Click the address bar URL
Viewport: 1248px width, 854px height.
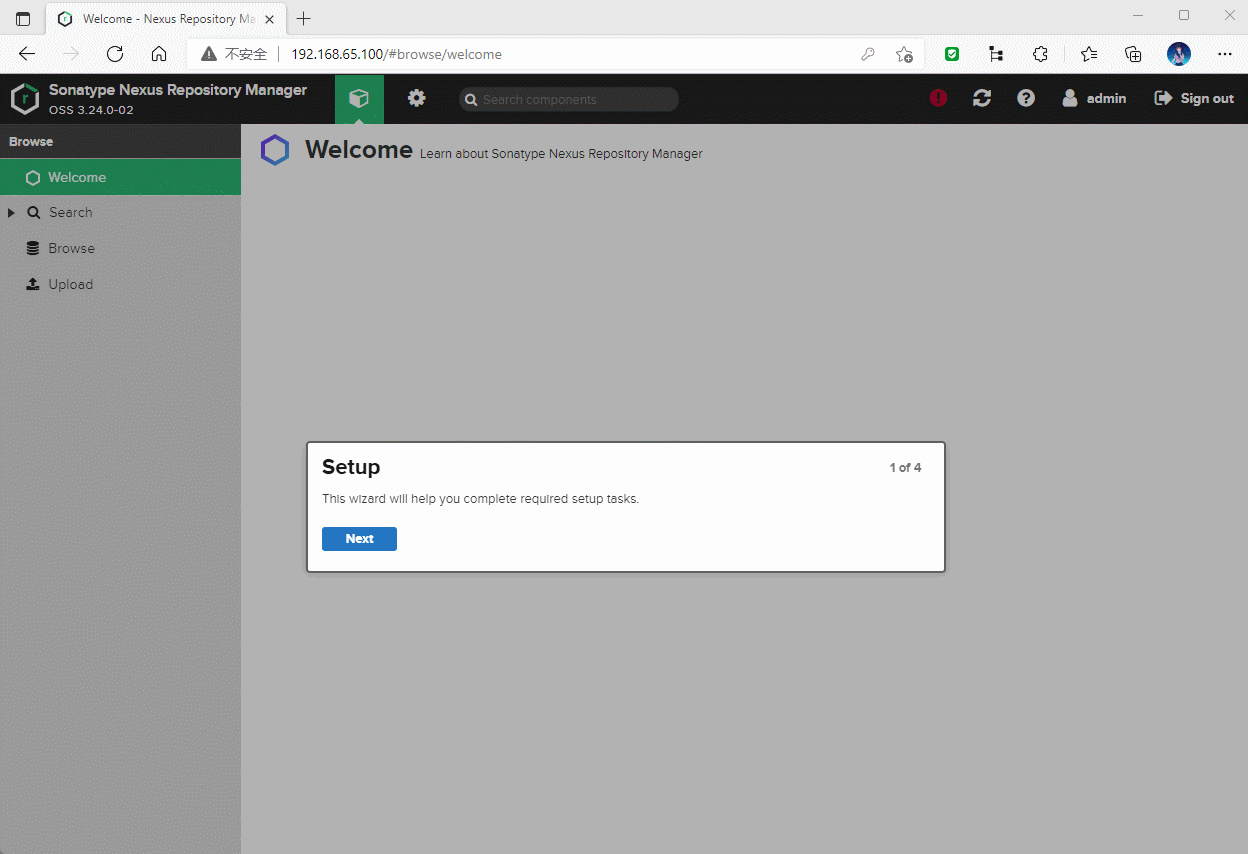pyautogui.click(x=396, y=54)
